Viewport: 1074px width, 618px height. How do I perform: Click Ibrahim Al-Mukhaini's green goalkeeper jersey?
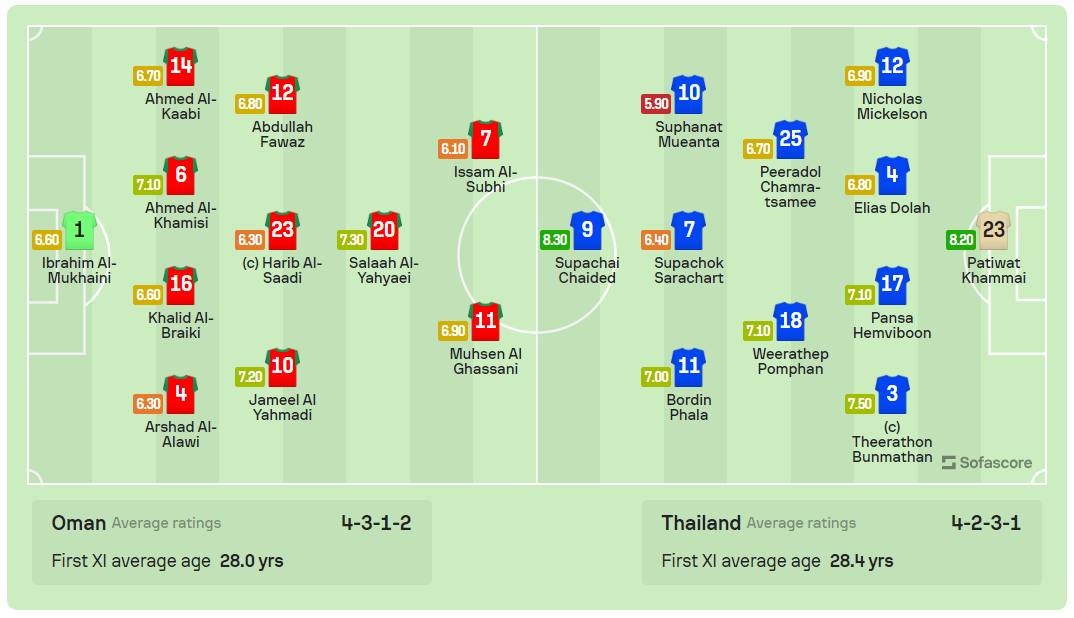[x=79, y=231]
